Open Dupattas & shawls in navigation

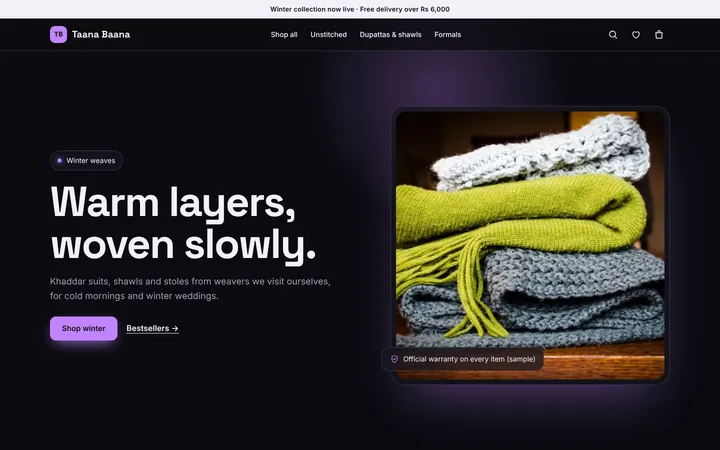click(390, 34)
